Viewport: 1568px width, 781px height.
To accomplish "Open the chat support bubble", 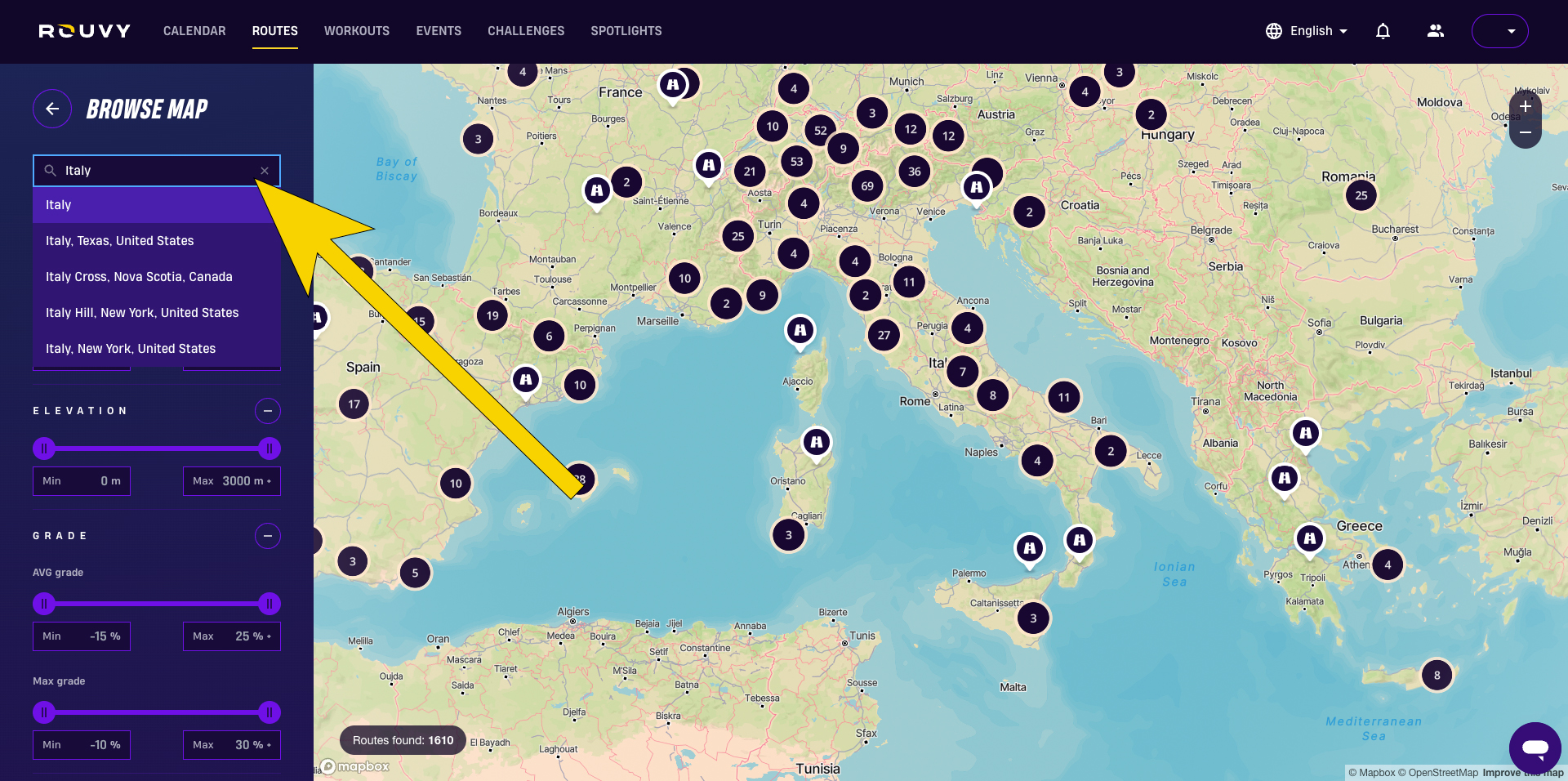I will click(x=1535, y=748).
